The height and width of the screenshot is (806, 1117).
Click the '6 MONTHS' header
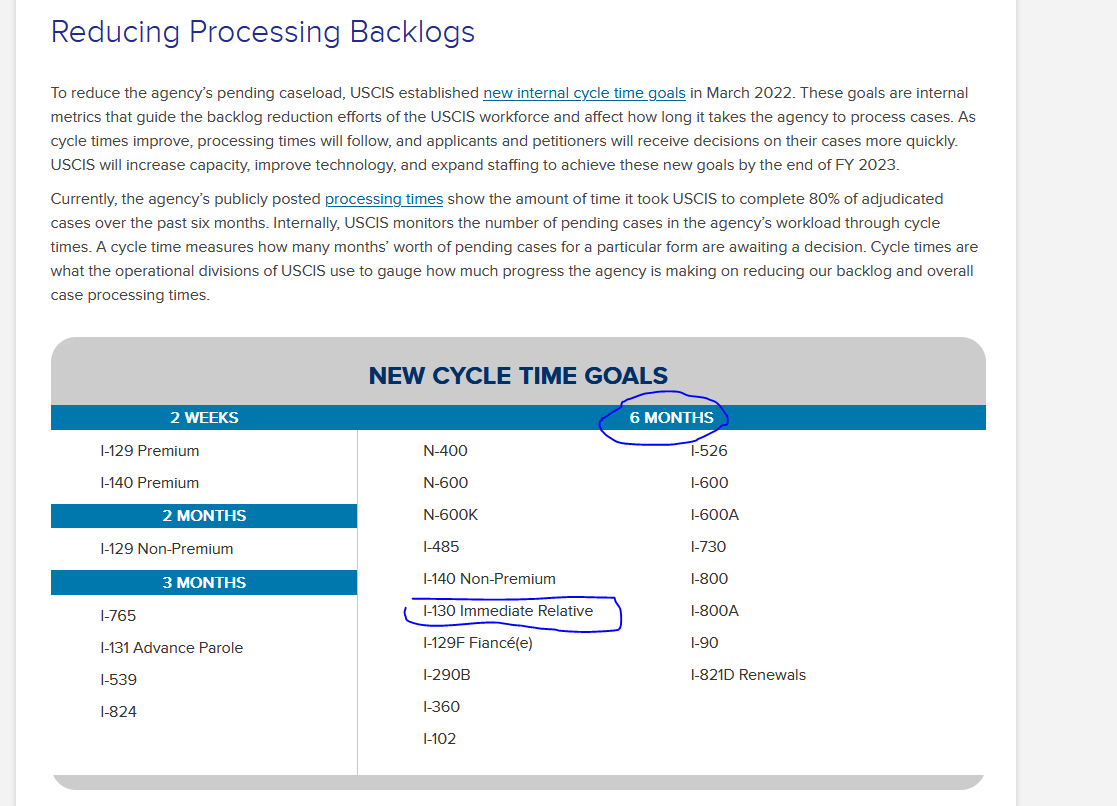(671, 418)
